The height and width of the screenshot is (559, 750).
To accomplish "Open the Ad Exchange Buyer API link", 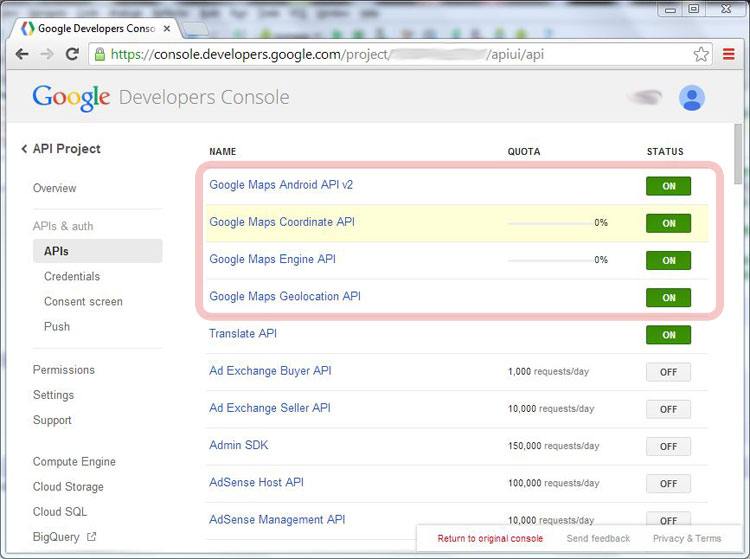I will [270, 371].
